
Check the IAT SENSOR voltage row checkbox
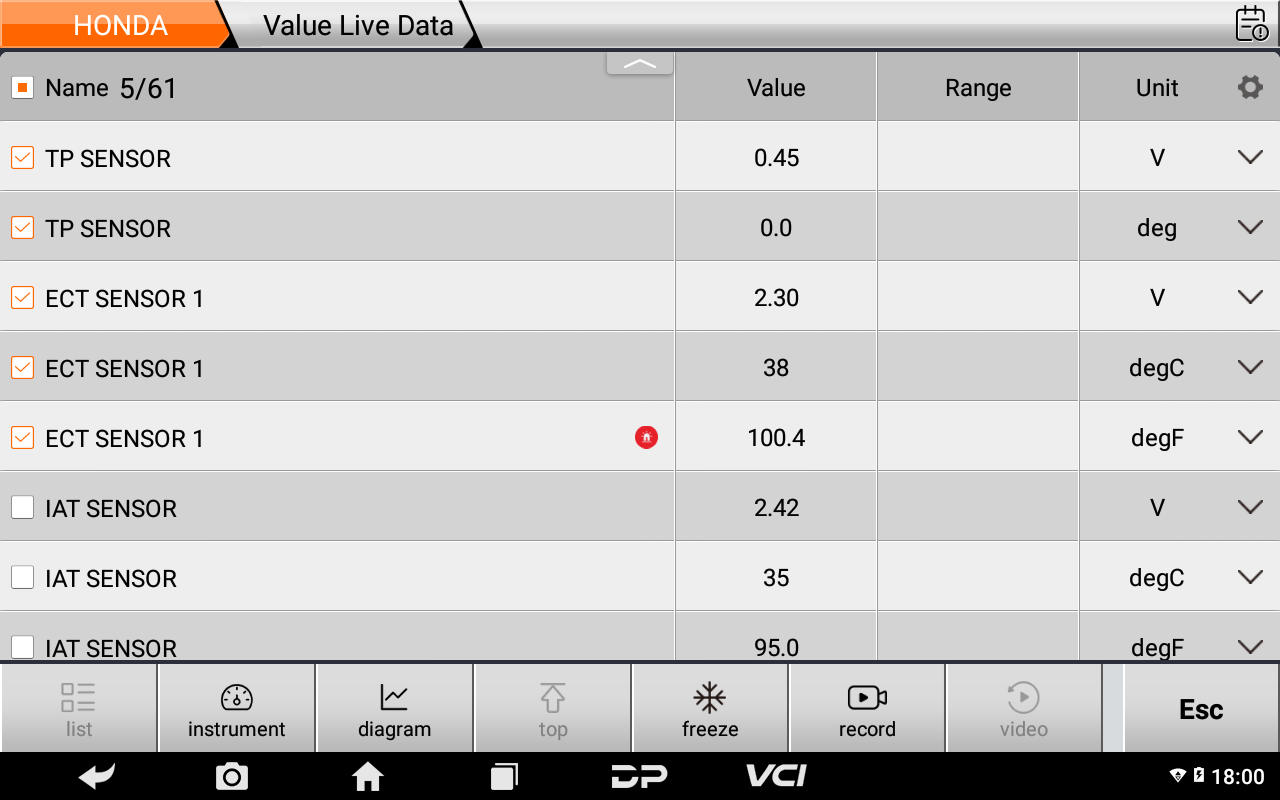[x=22, y=508]
